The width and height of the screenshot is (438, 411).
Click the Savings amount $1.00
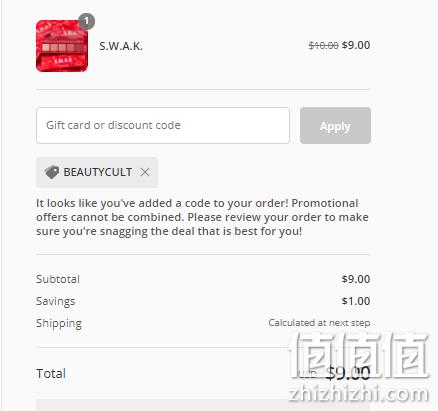pos(356,301)
